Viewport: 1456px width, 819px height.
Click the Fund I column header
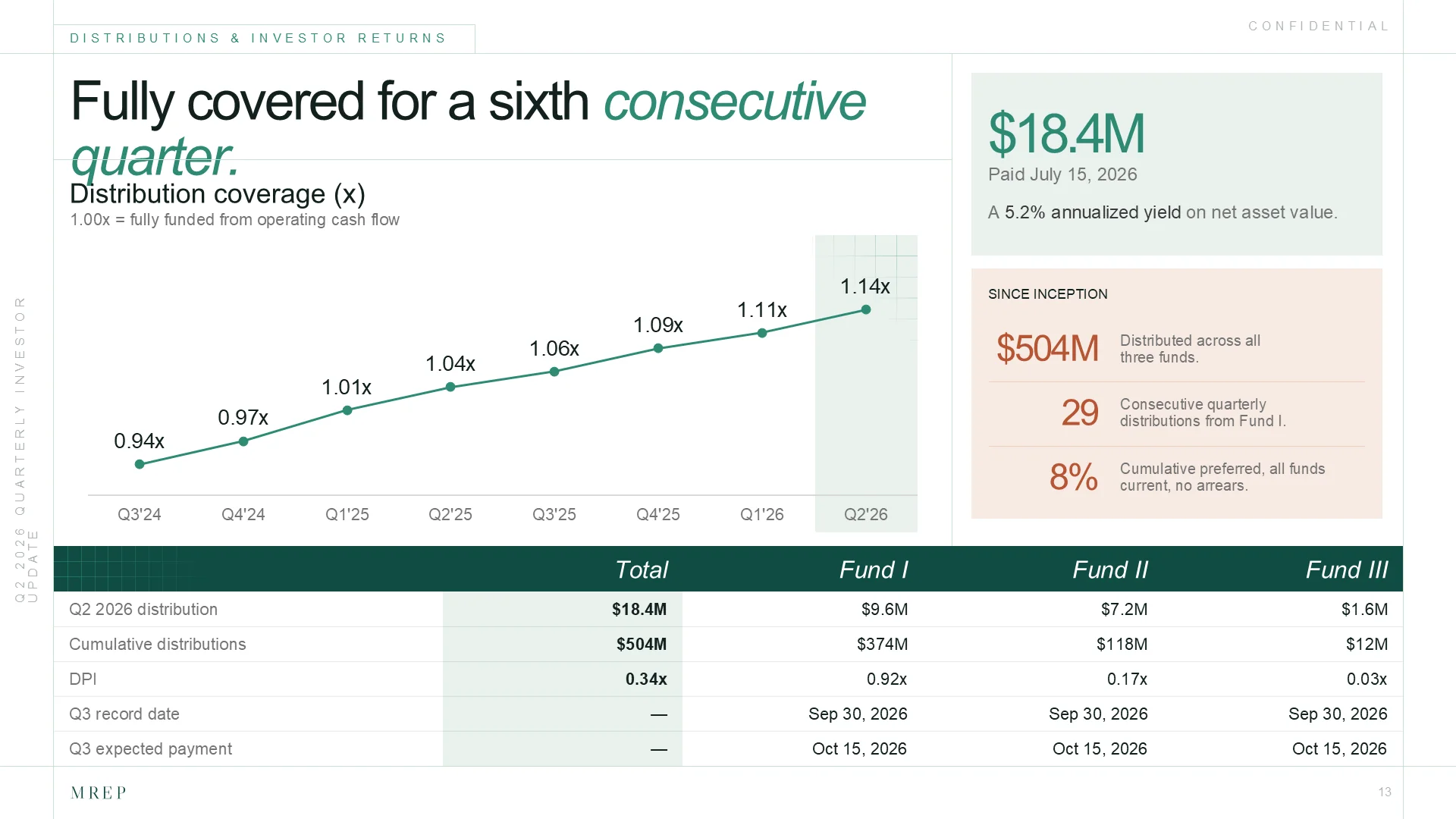(874, 570)
